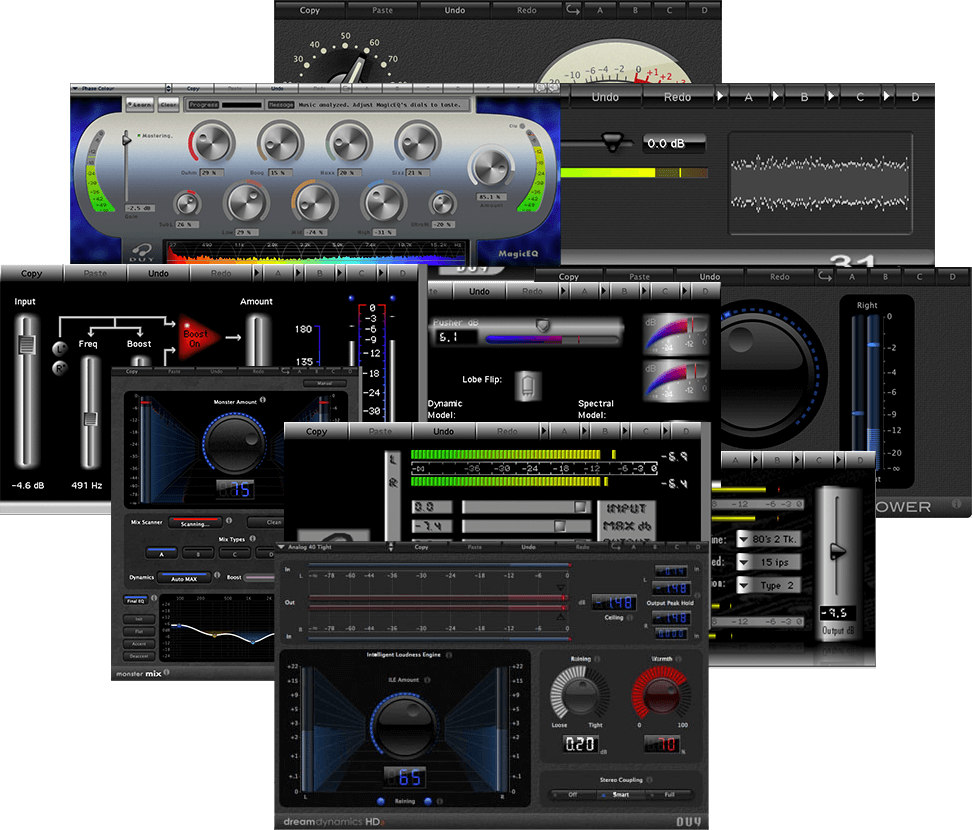Click the Mix Scanner info icon
972x830 pixels.
tap(229, 522)
